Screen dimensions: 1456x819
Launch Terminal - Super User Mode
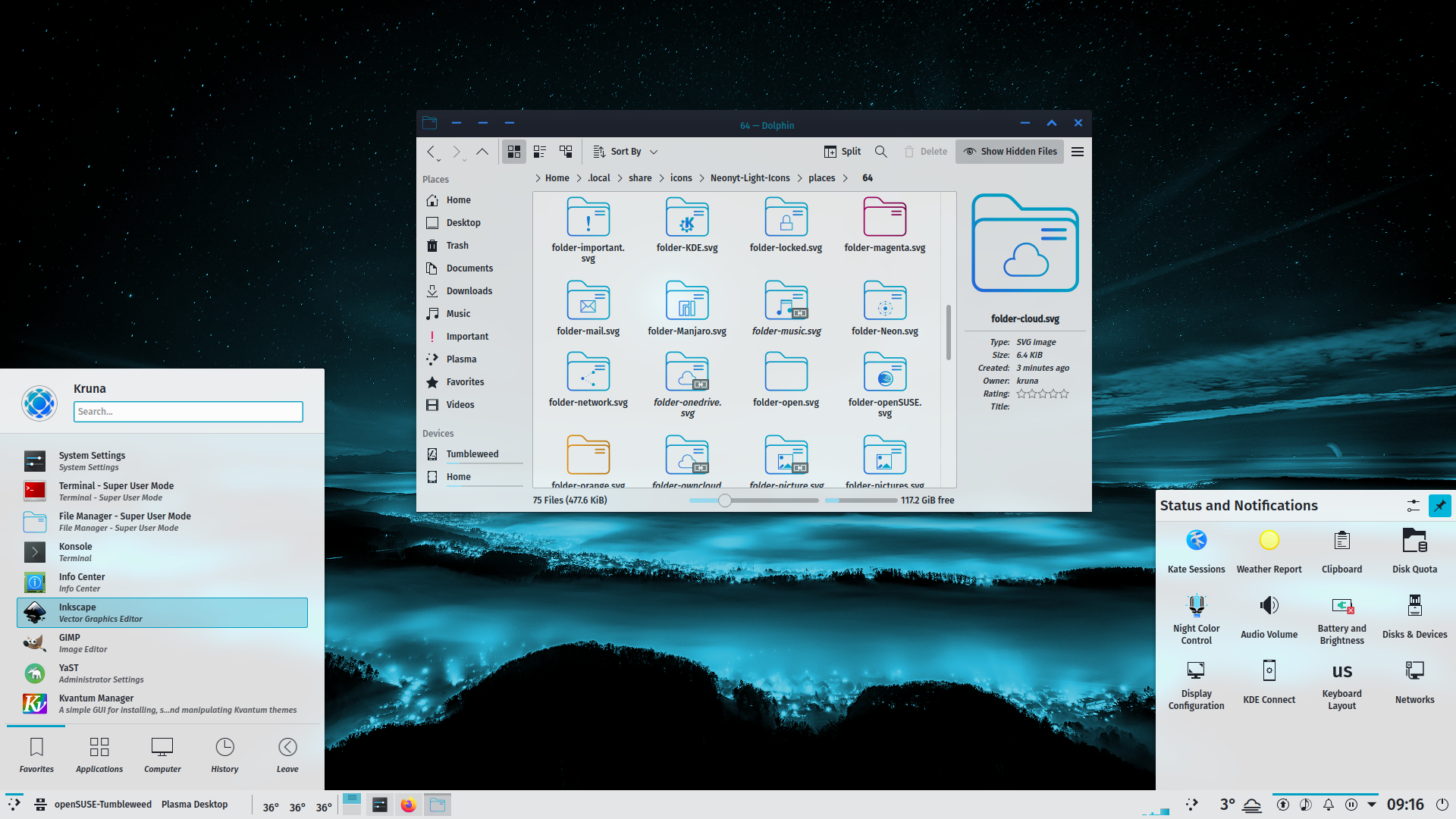(x=162, y=491)
